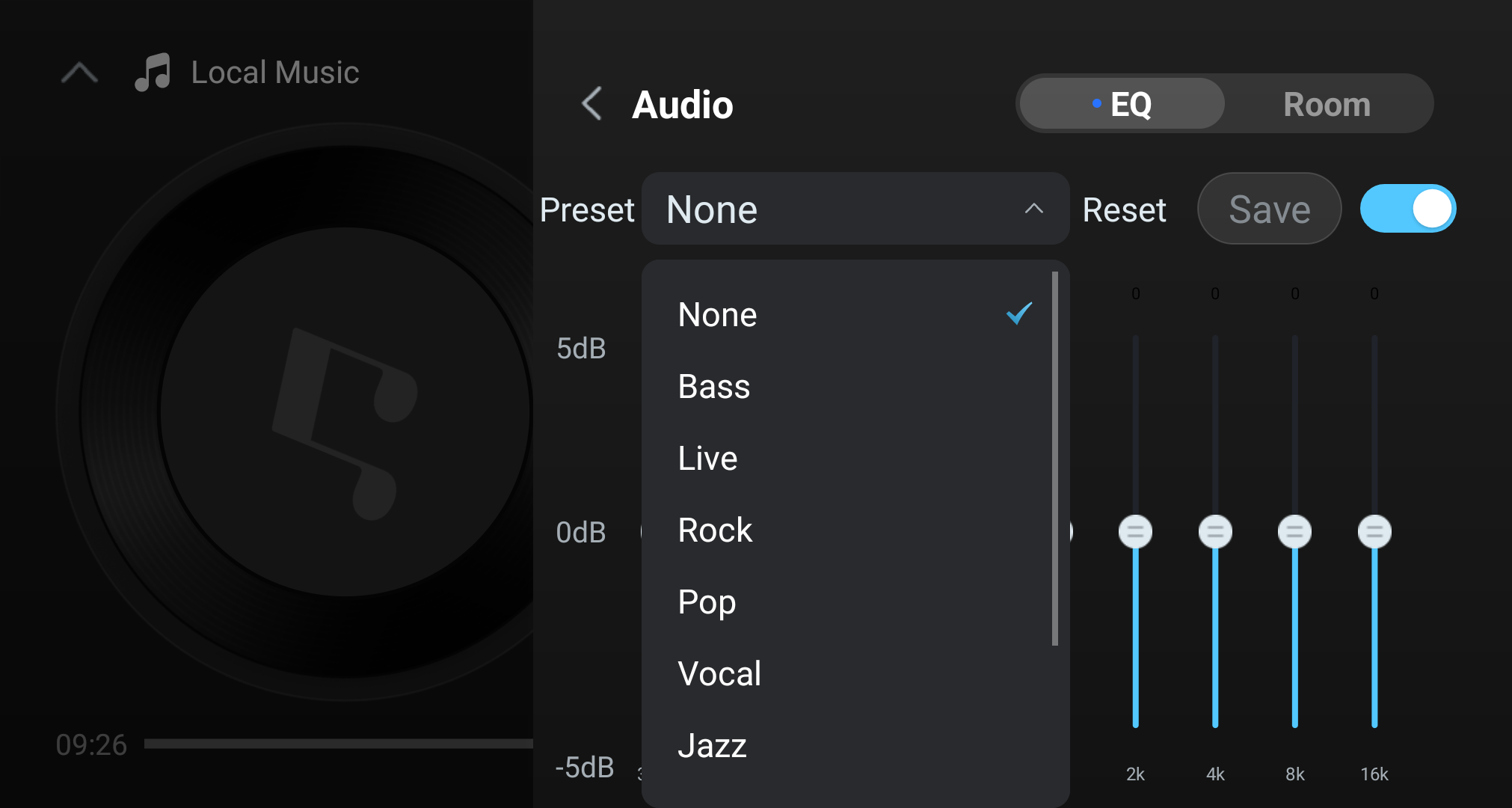The height and width of the screenshot is (808, 1512).
Task: Collapse the Preset dropdown showing None
Action: (x=855, y=209)
